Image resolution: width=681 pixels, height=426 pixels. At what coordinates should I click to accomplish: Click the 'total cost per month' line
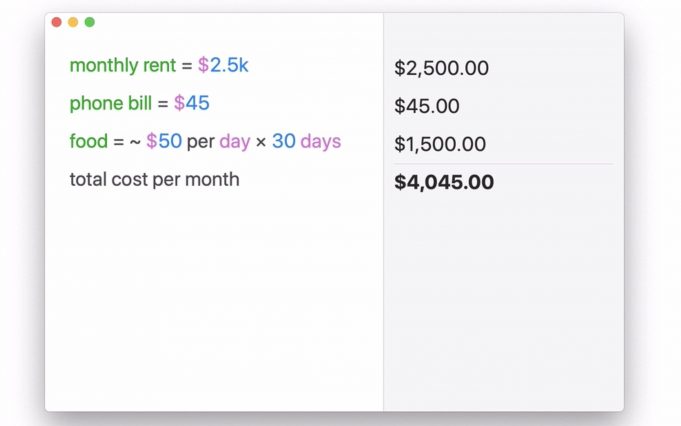(154, 180)
